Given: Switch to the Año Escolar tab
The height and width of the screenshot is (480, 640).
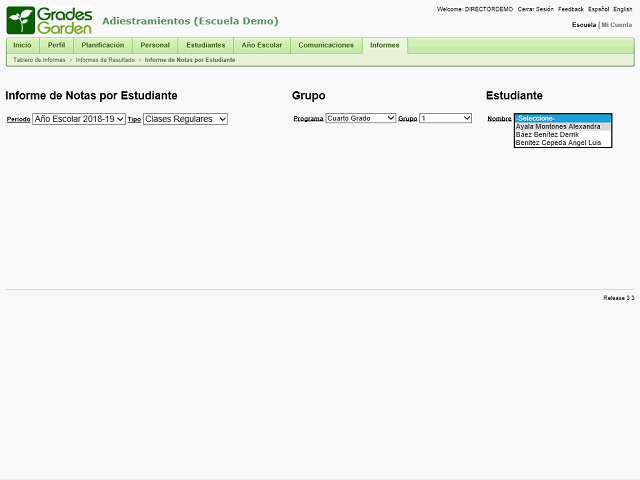Looking at the screenshot, I should 262,45.
